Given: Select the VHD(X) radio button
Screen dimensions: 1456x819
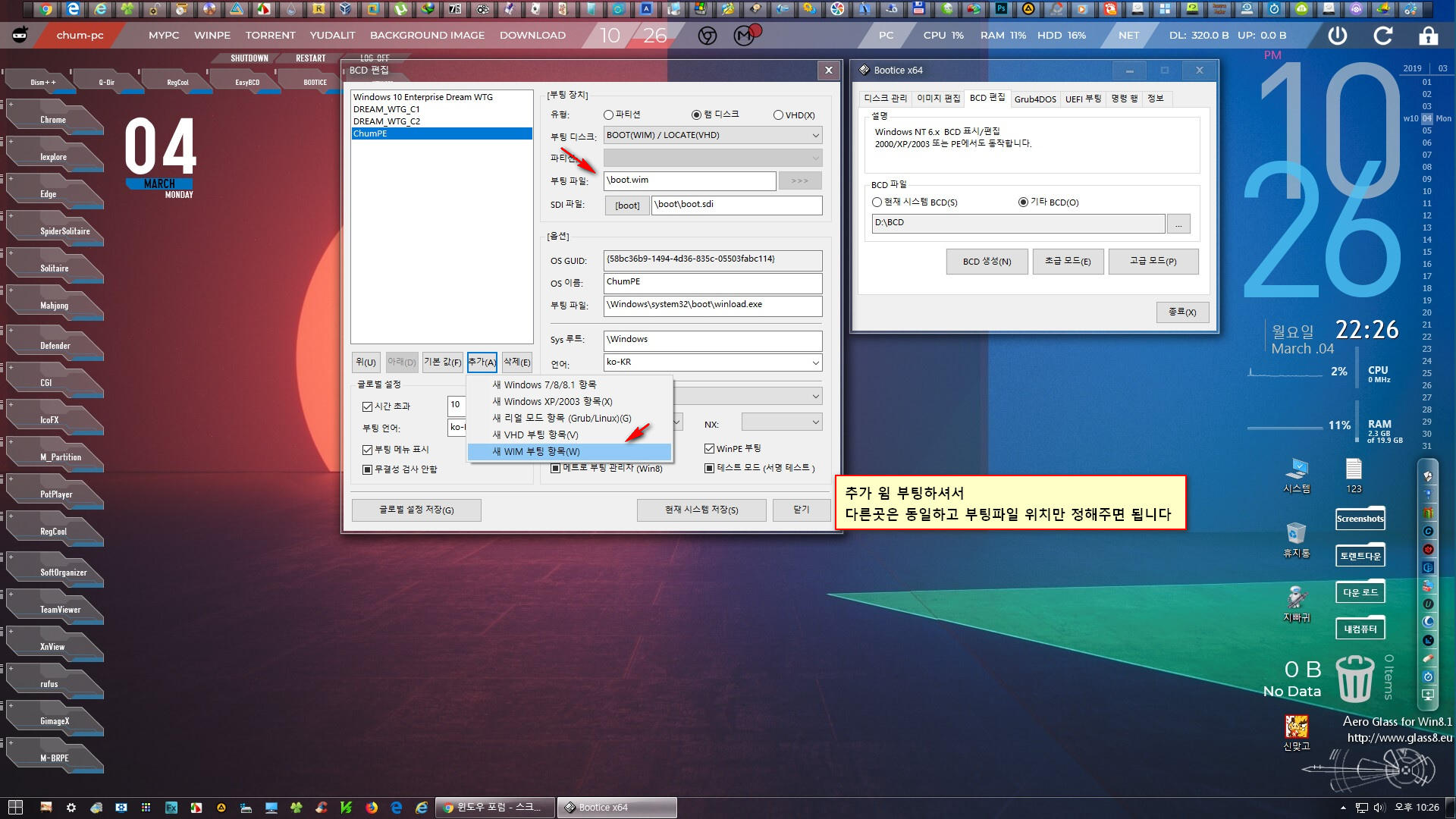Looking at the screenshot, I should (x=794, y=115).
